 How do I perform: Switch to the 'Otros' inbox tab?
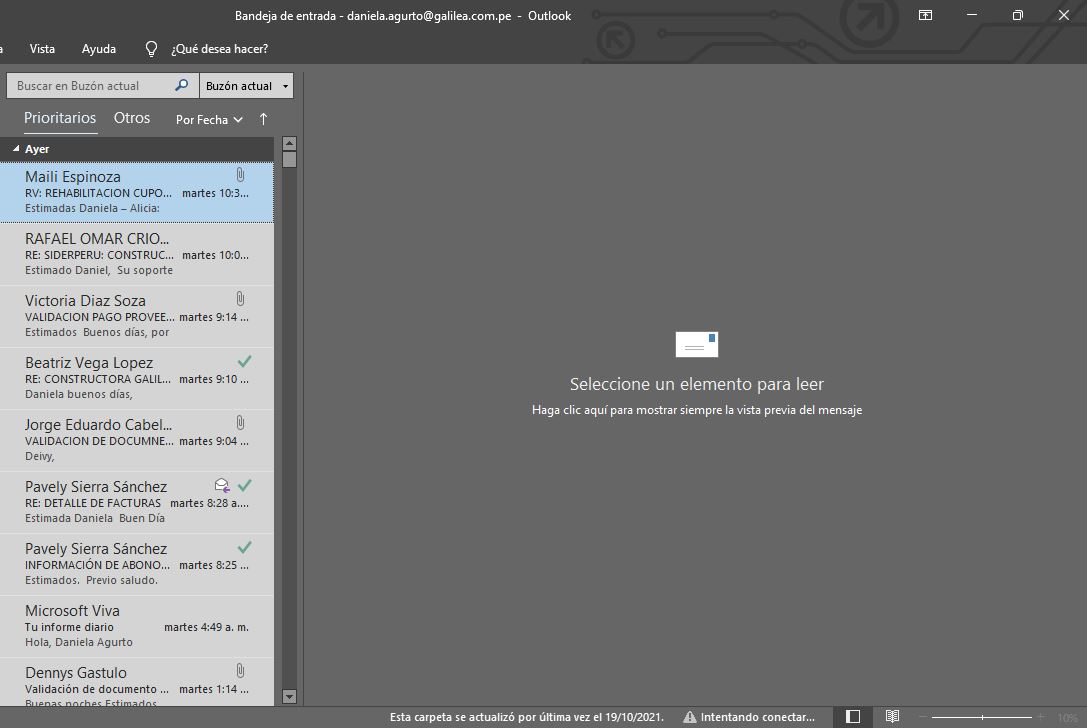click(x=132, y=118)
